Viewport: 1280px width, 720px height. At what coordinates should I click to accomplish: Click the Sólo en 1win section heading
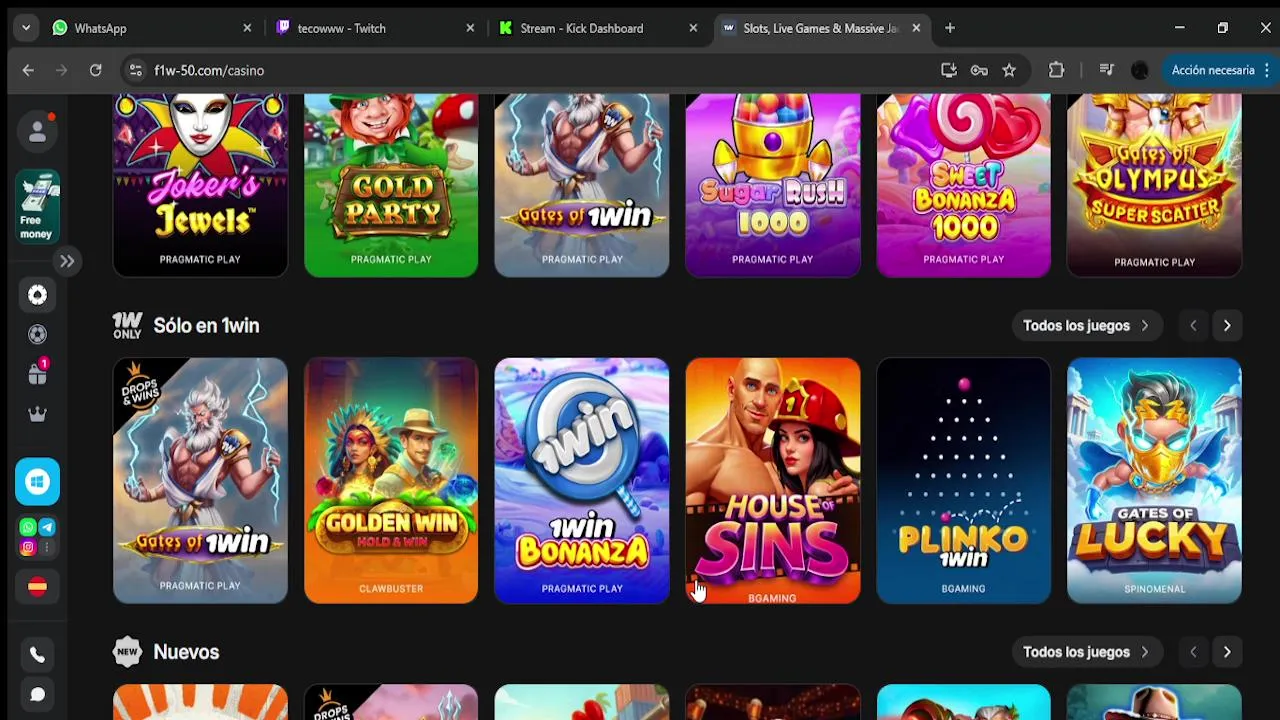click(x=206, y=326)
